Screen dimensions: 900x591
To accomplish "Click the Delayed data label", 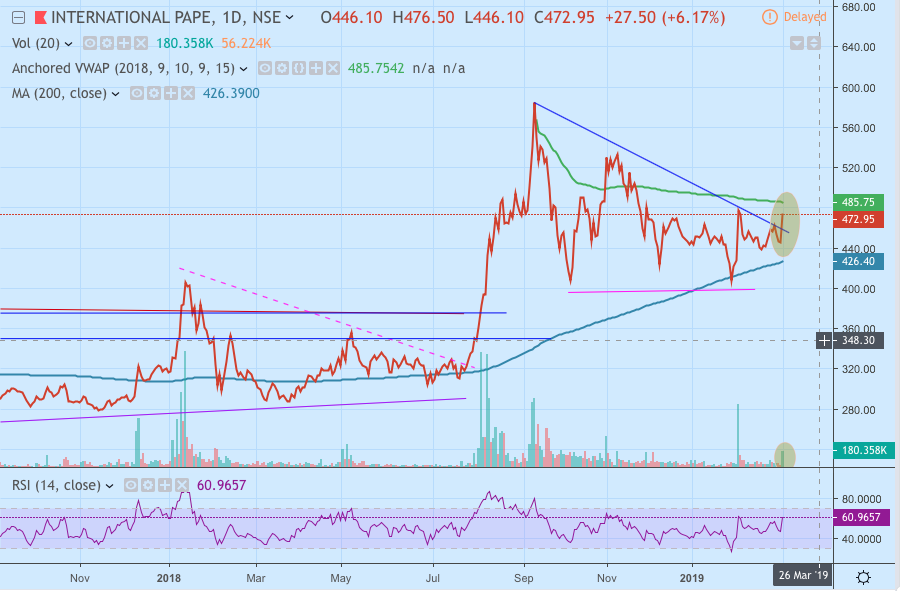I will point(805,17).
